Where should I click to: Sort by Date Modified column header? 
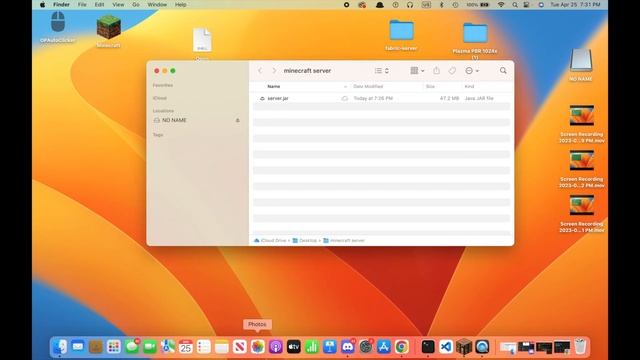pyautogui.click(x=368, y=87)
